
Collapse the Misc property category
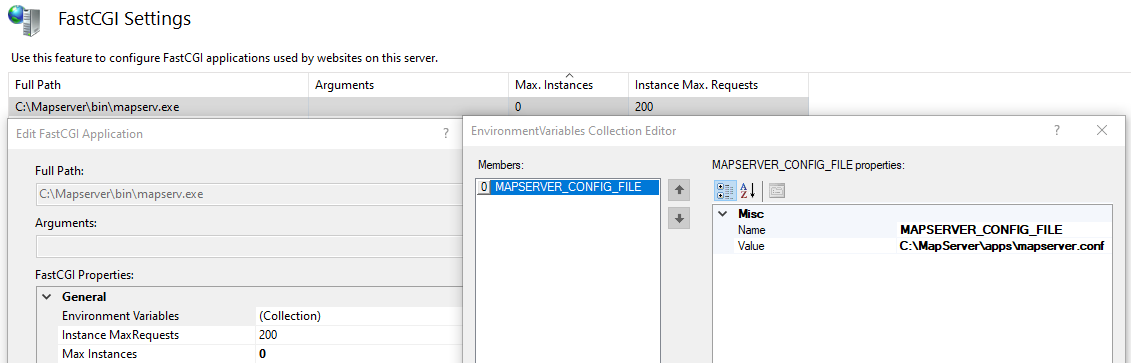click(723, 214)
